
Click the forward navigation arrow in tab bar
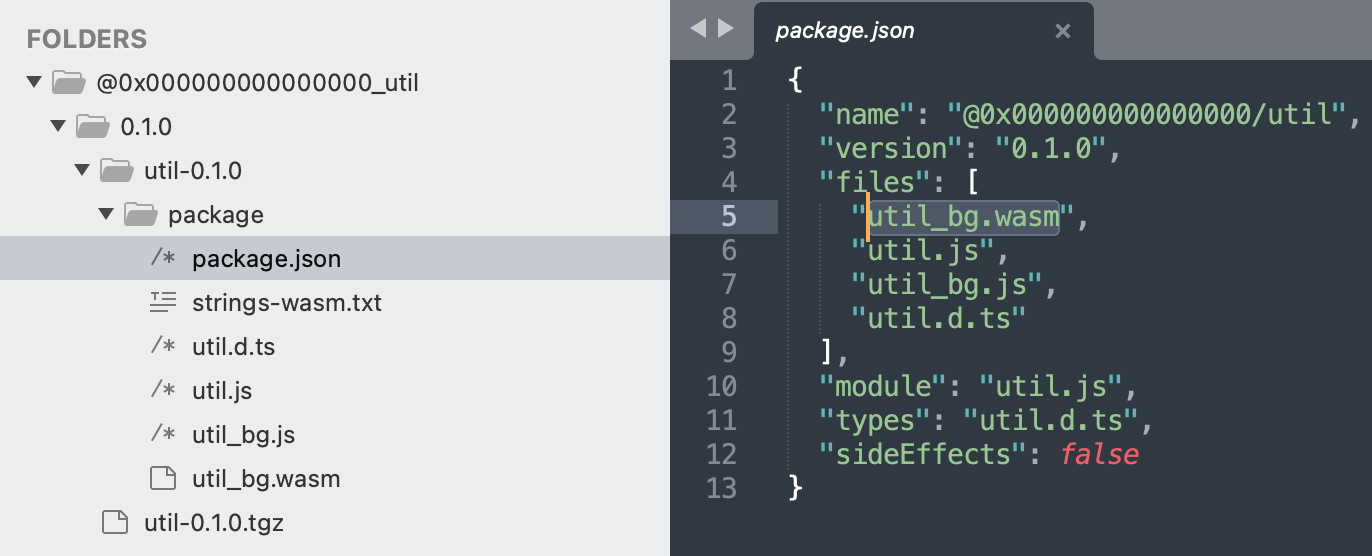click(x=725, y=29)
